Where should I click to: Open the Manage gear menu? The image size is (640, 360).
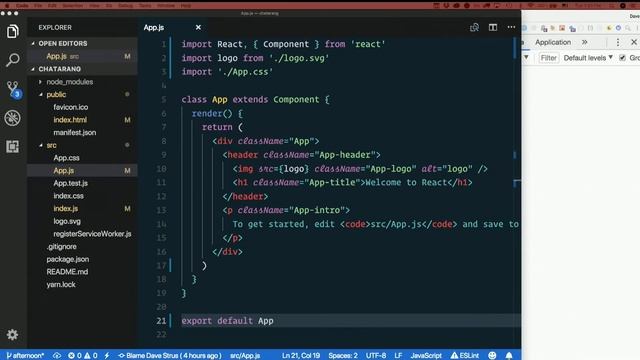pos(12,335)
